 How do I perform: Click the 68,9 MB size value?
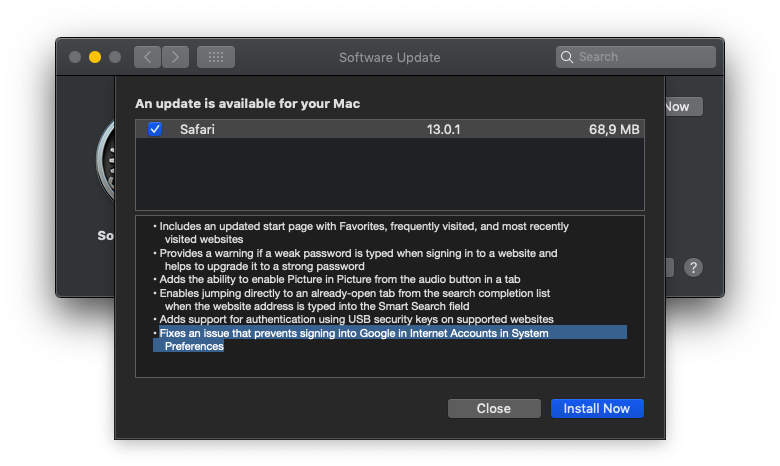pyautogui.click(x=614, y=130)
